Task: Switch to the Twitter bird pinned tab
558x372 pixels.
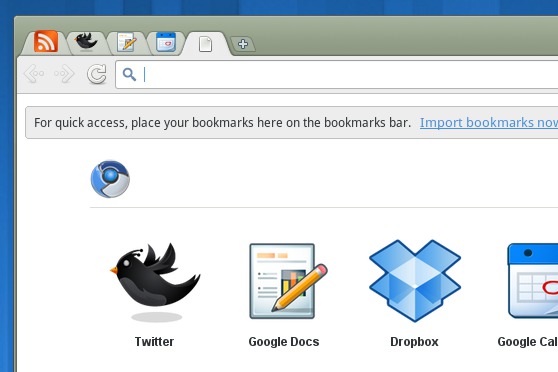Action: 86,42
